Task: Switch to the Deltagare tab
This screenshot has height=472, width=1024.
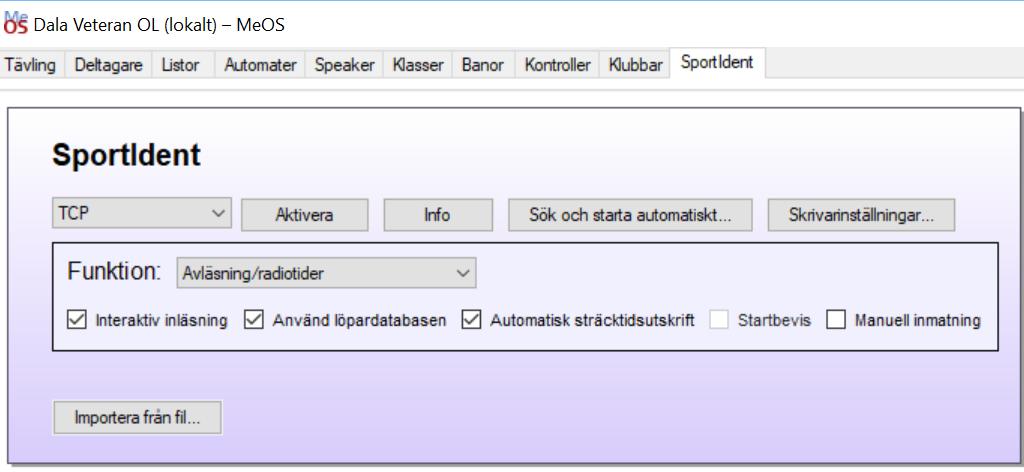Action: (108, 65)
